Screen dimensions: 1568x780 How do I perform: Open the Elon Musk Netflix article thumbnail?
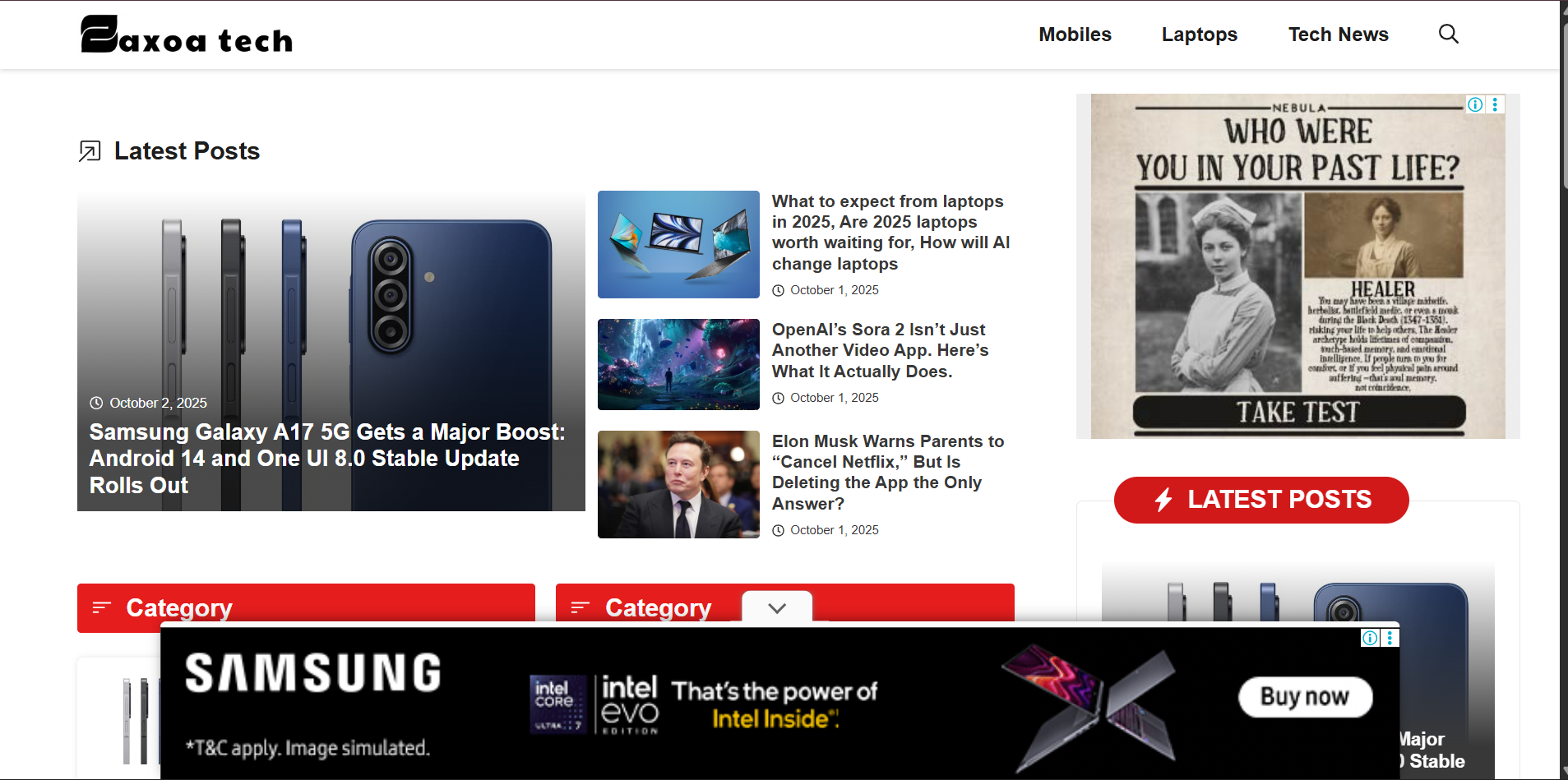click(678, 484)
